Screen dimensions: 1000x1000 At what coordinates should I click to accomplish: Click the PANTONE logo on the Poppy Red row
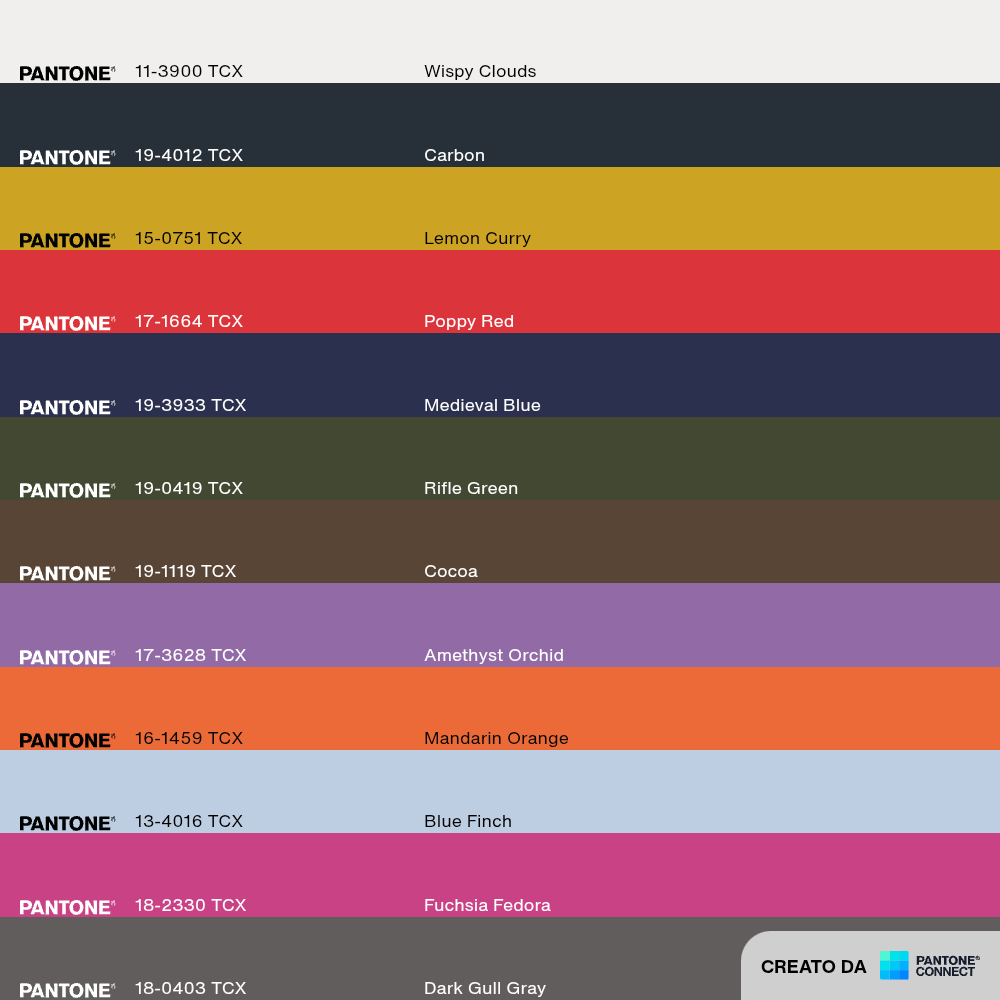click(67, 323)
